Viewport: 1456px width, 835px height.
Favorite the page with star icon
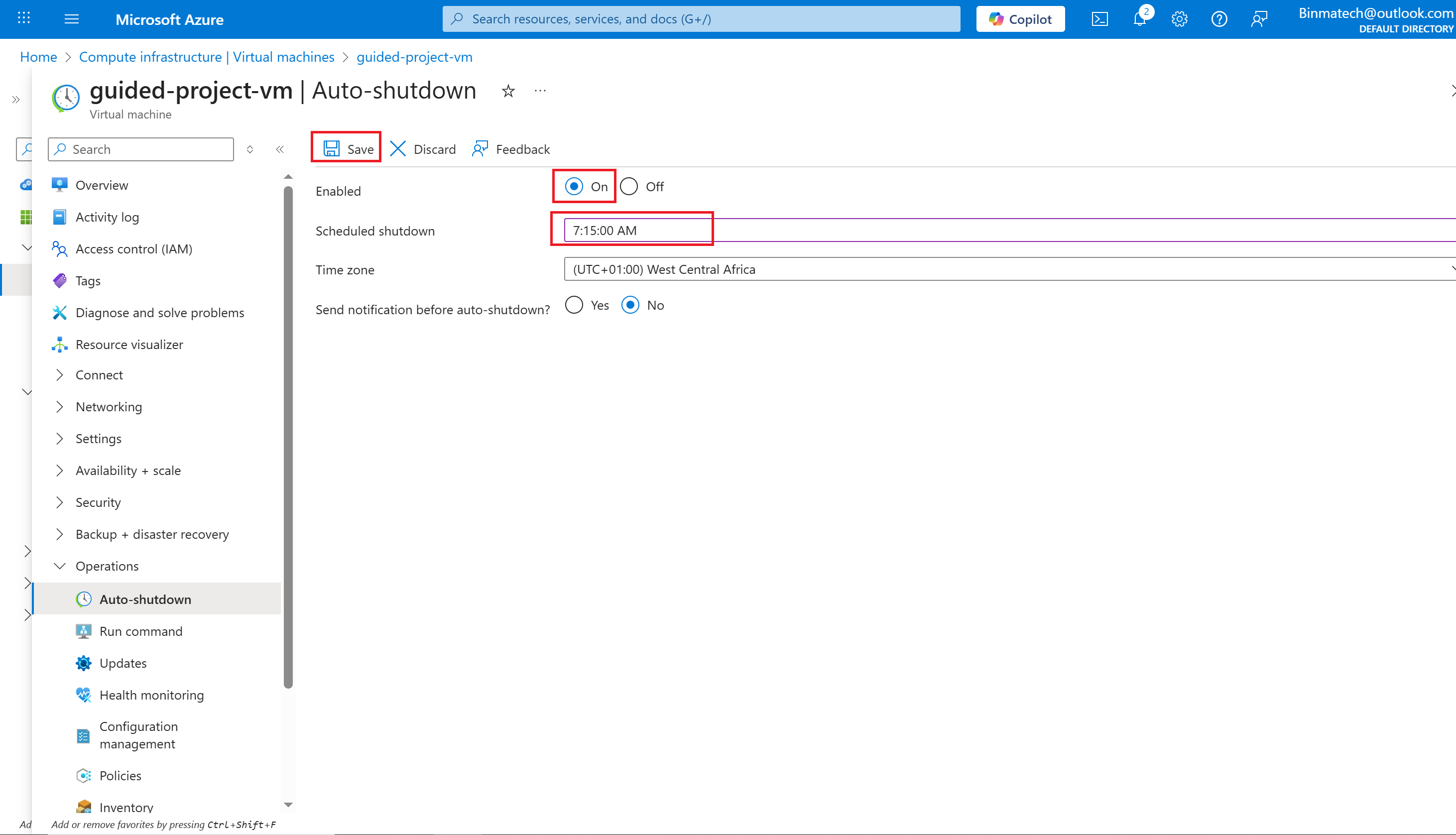(508, 91)
